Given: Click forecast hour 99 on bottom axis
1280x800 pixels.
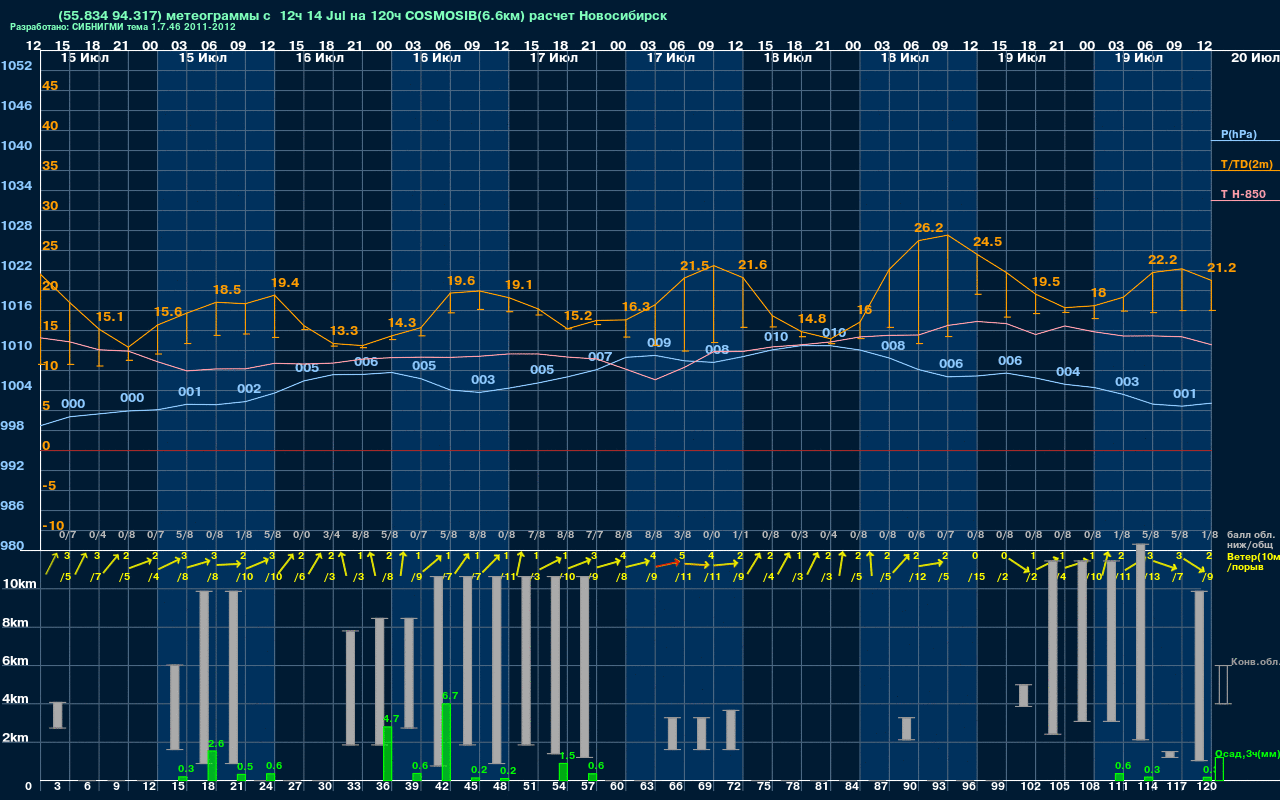Looking at the screenshot, I should click(999, 788).
